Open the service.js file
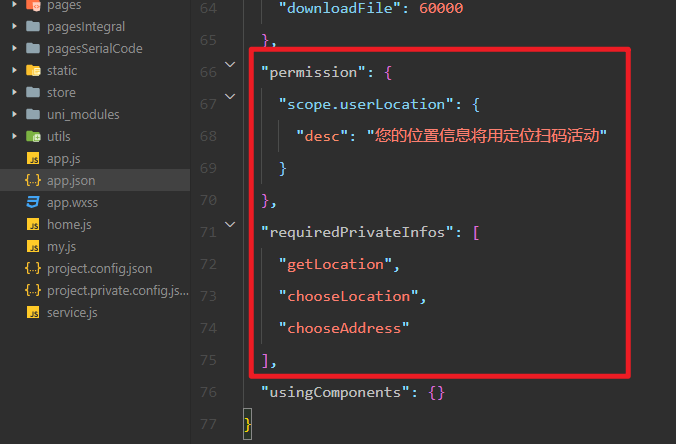The height and width of the screenshot is (444, 676). point(72,313)
